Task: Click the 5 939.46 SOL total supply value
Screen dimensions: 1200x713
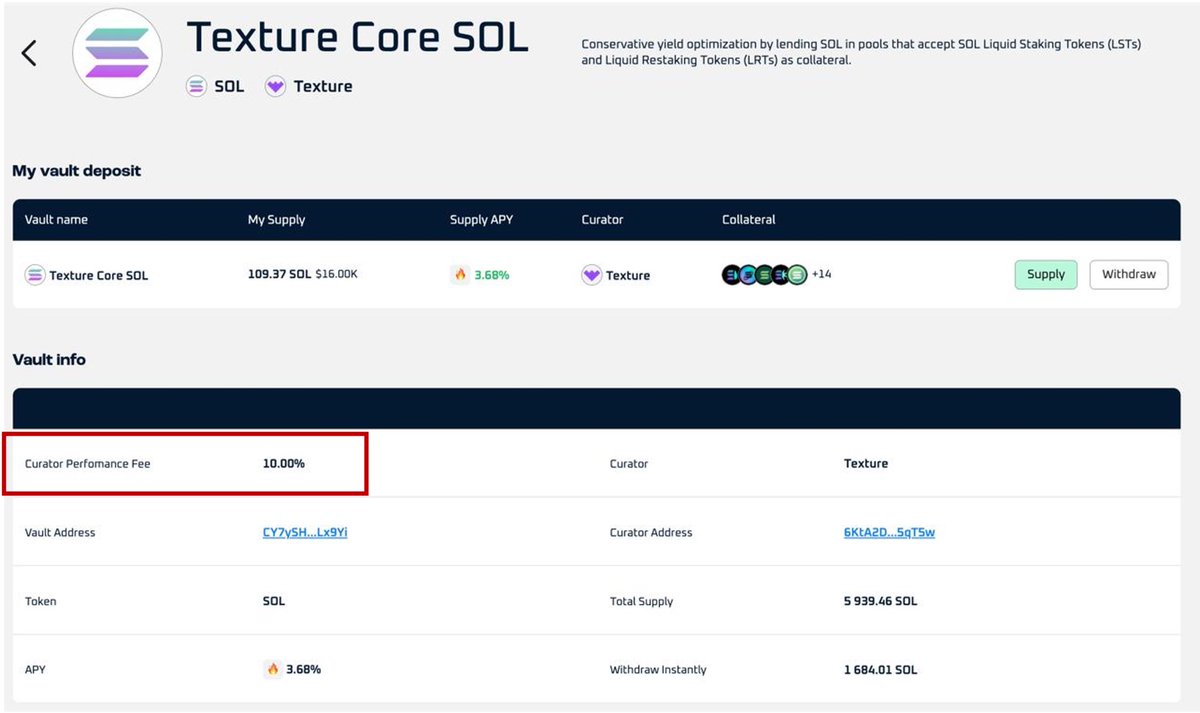Action: click(x=881, y=602)
